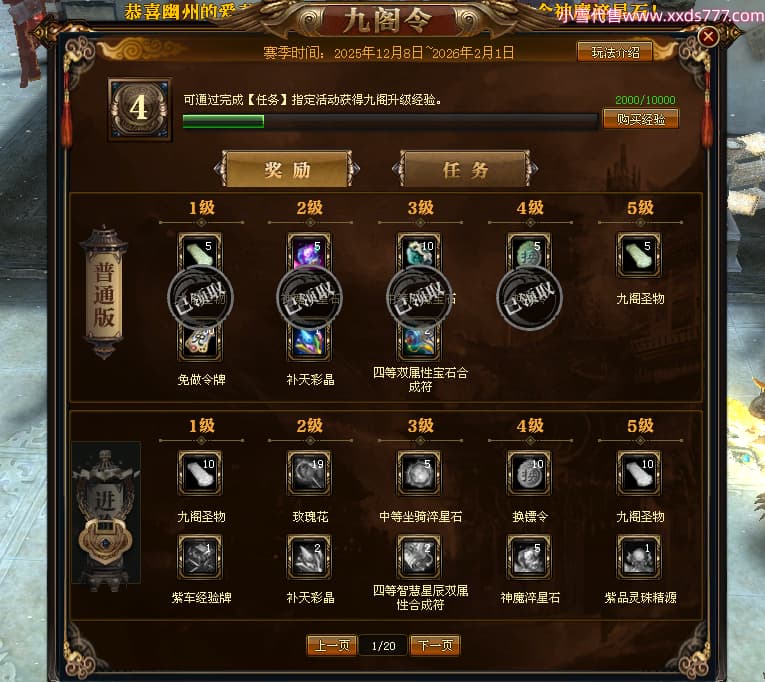The image size is (765, 682).
Task: Select the advanced level 1 九阁圣物 icon
Action: click(x=200, y=473)
